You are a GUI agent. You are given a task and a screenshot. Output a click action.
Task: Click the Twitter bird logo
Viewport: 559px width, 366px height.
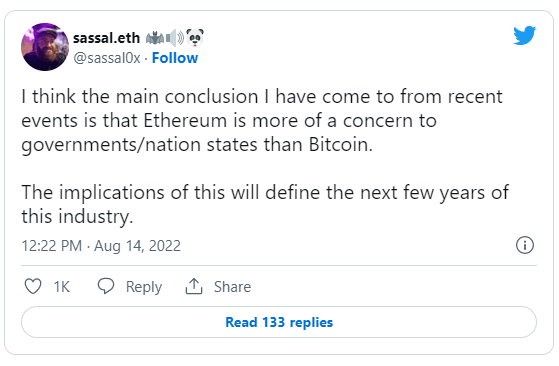point(524,35)
